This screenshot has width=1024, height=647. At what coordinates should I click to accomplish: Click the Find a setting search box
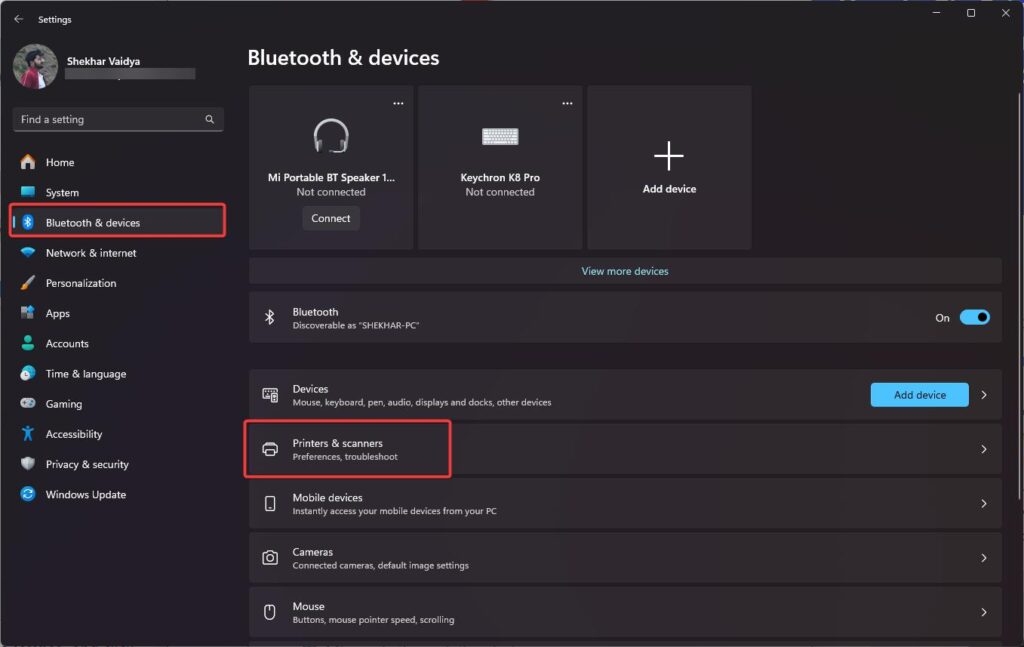pos(118,119)
